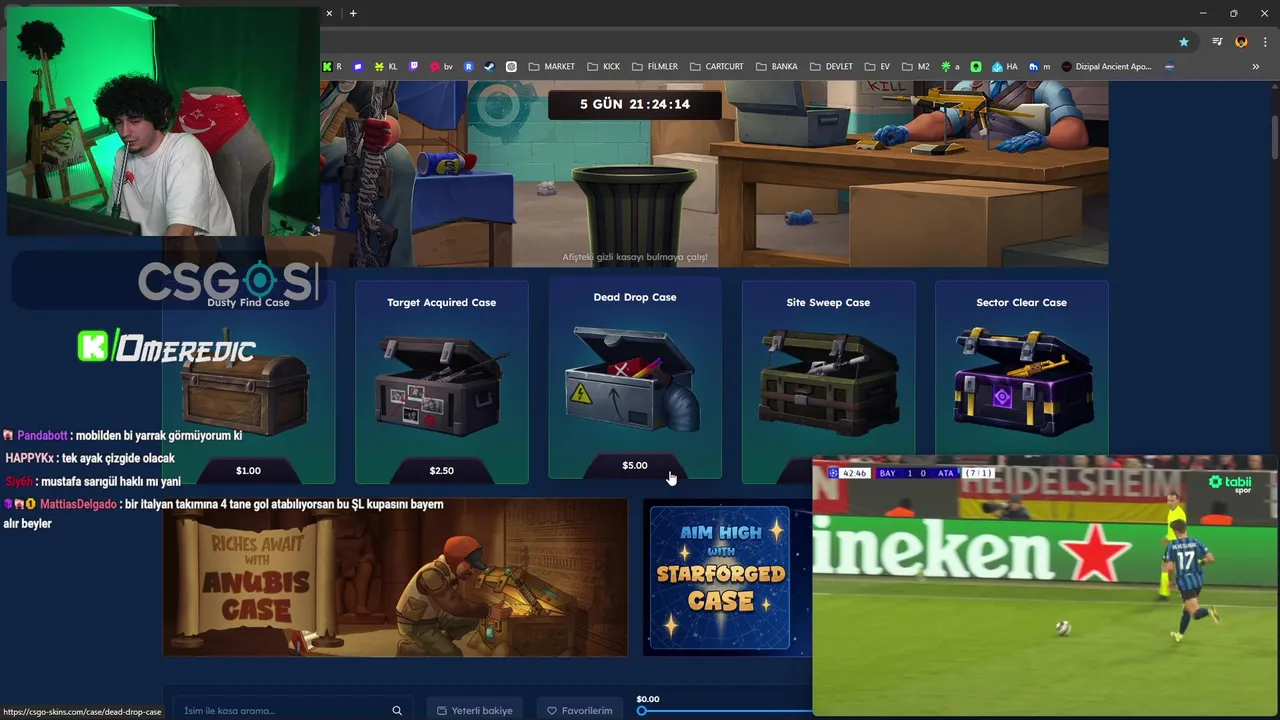Open the Steam bookmark icon
This screenshot has width=1280, height=720.
(489, 67)
